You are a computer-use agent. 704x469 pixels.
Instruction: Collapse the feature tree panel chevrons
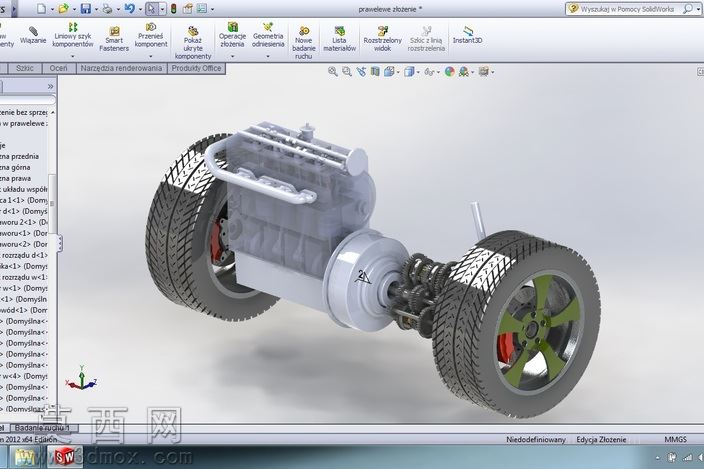tap(50, 86)
